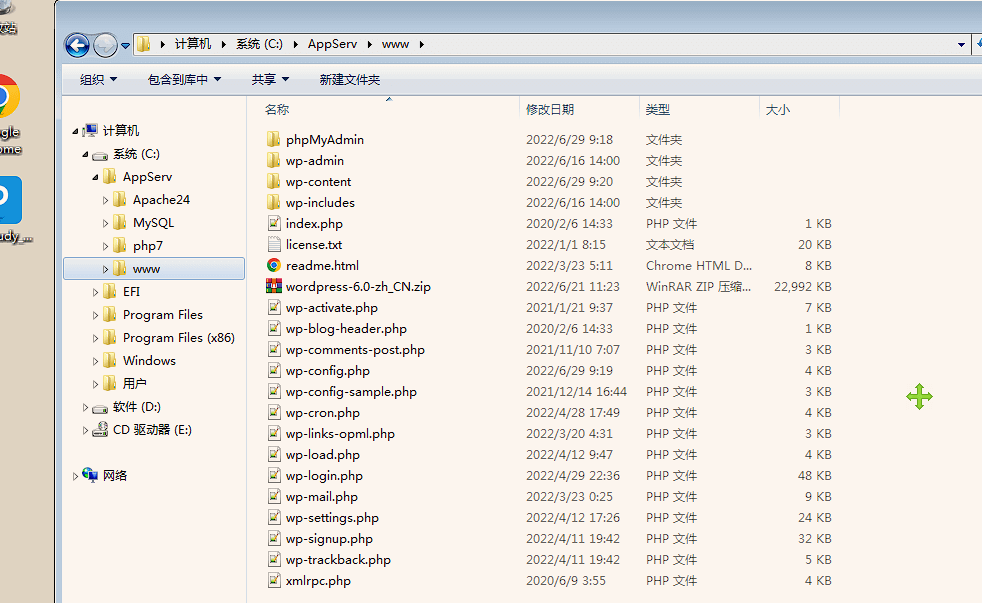This screenshot has height=603, width=982.
Task: Click the Google Chrome desktop shortcut
Action: [x=9, y=113]
